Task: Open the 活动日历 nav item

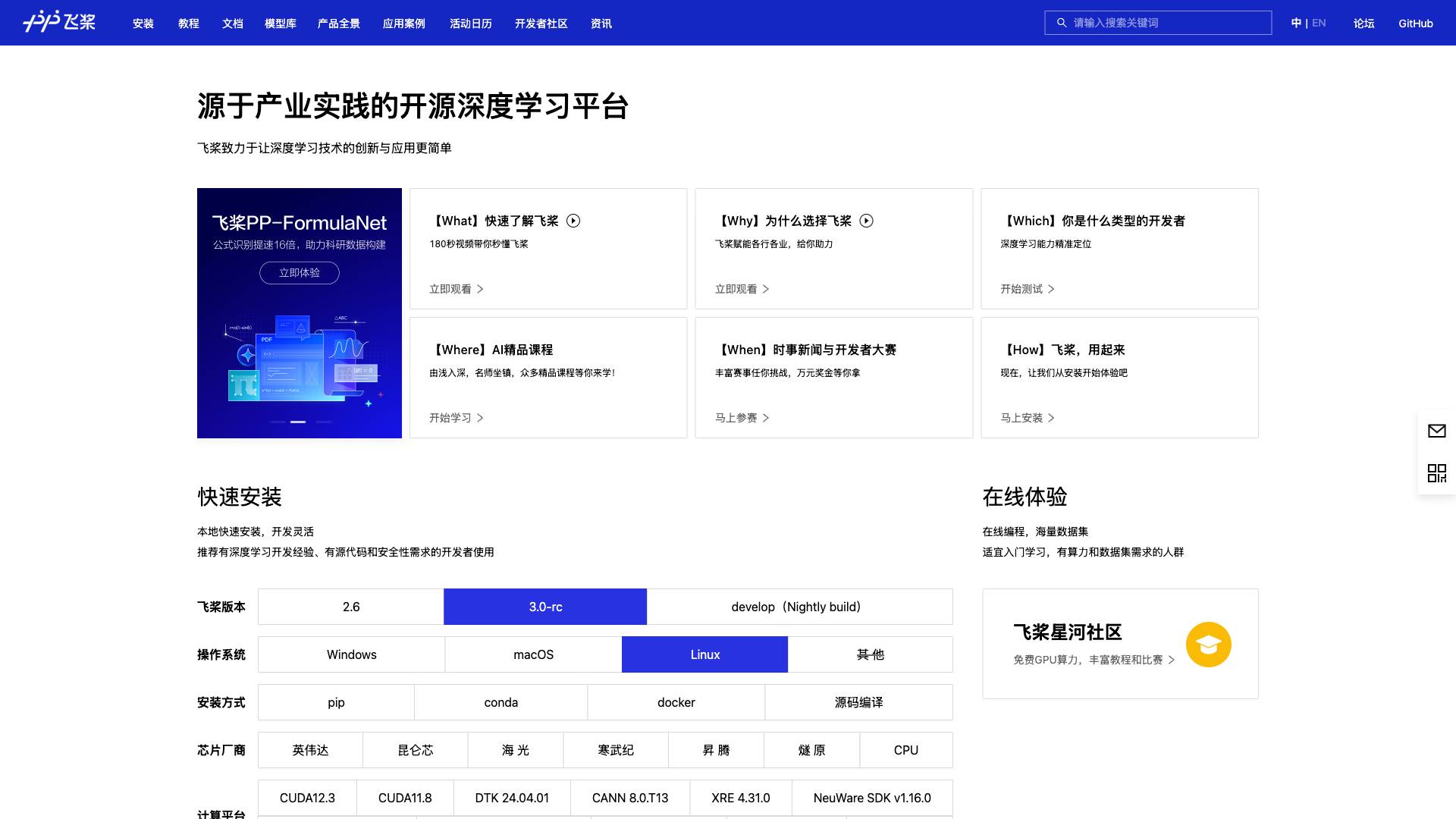Action: (x=471, y=24)
